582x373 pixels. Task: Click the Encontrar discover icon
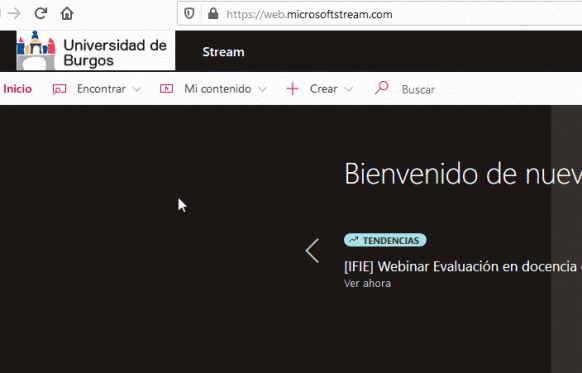pyautogui.click(x=59, y=89)
